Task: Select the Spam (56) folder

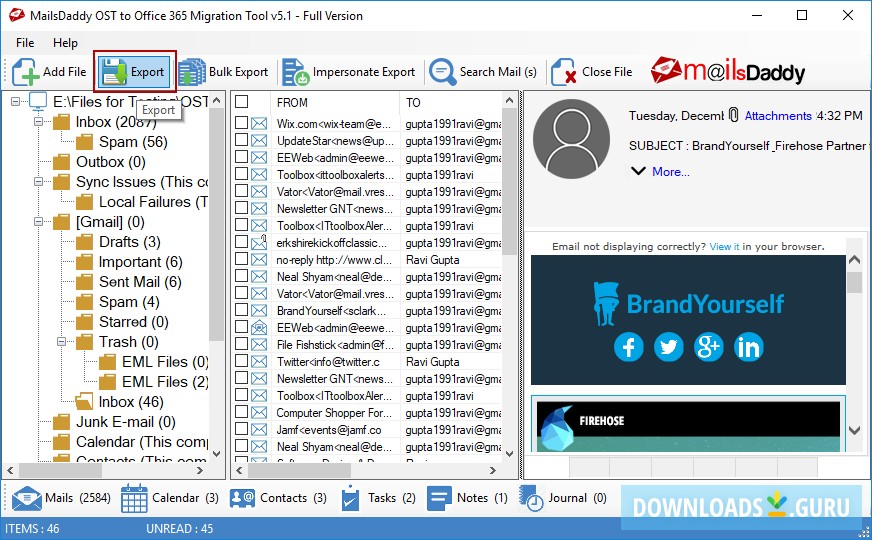Action: 122,142
